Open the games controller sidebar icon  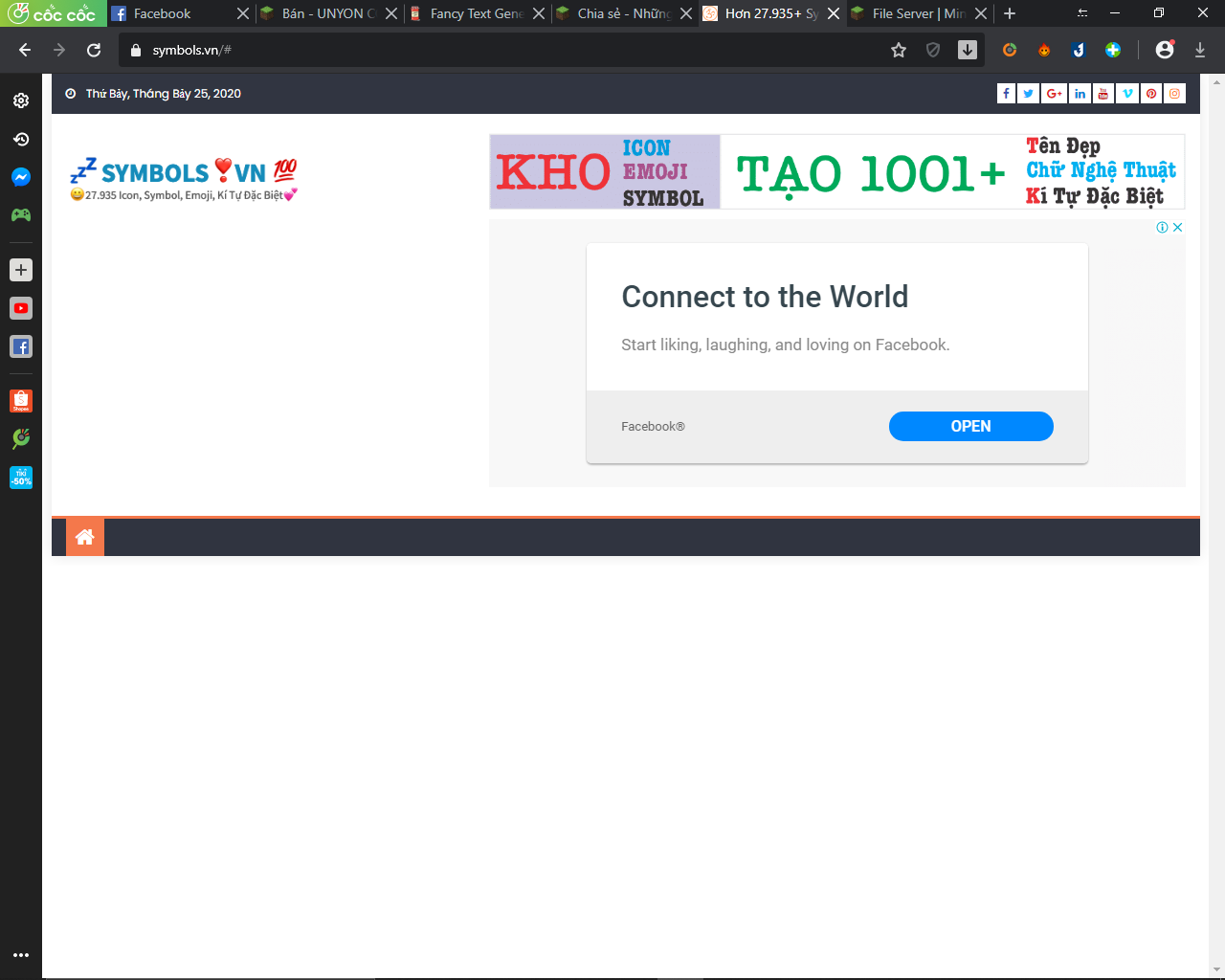(21, 215)
